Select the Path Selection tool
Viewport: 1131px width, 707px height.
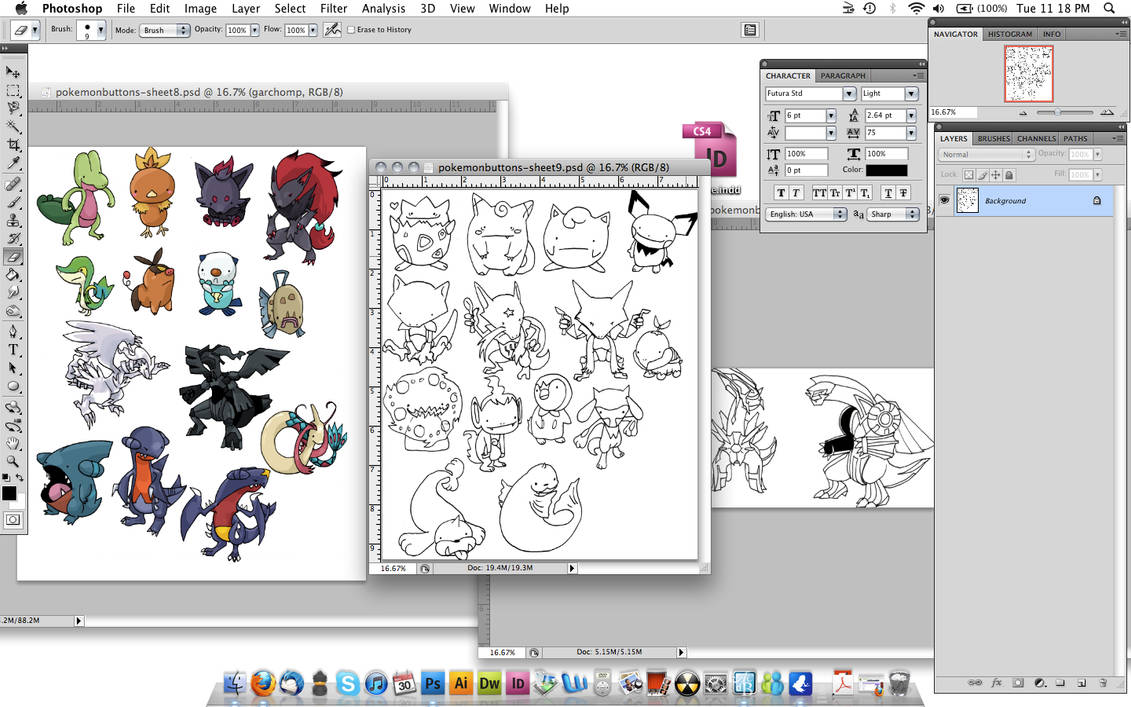point(13,368)
